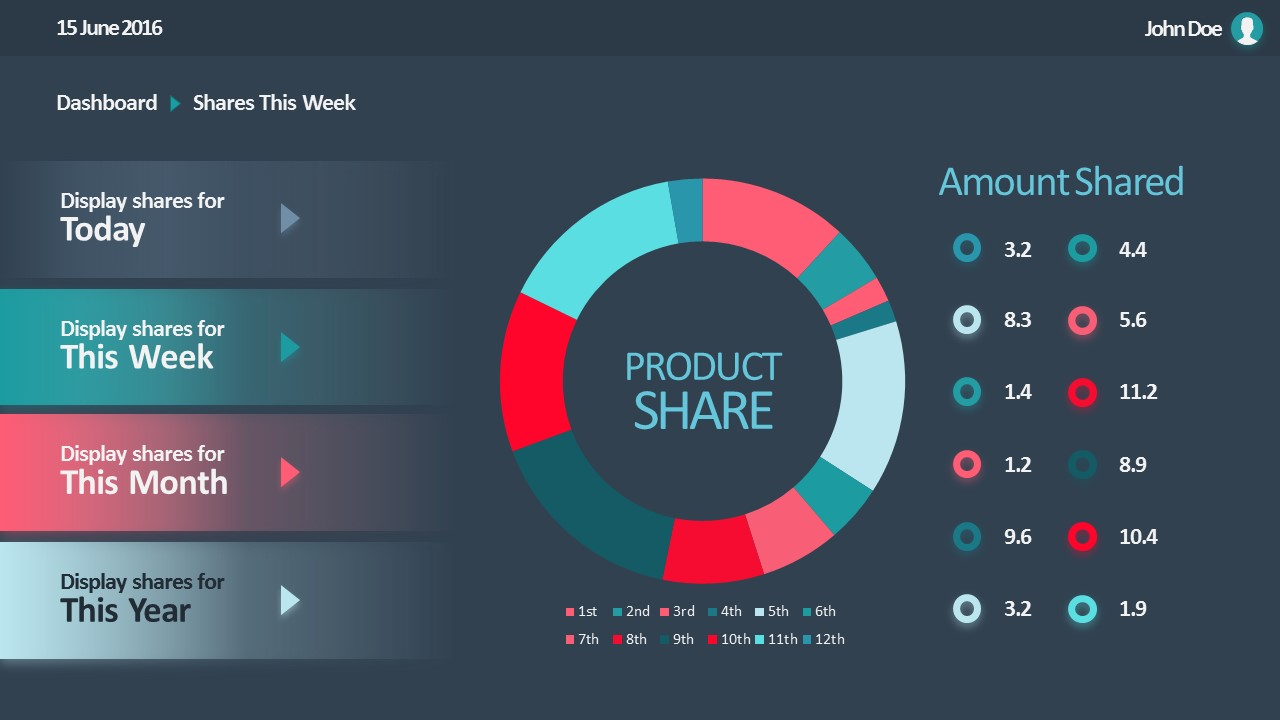Click the ring icon beside 1.9
Image resolution: width=1280 pixels, height=720 pixels.
pos(1082,609)
